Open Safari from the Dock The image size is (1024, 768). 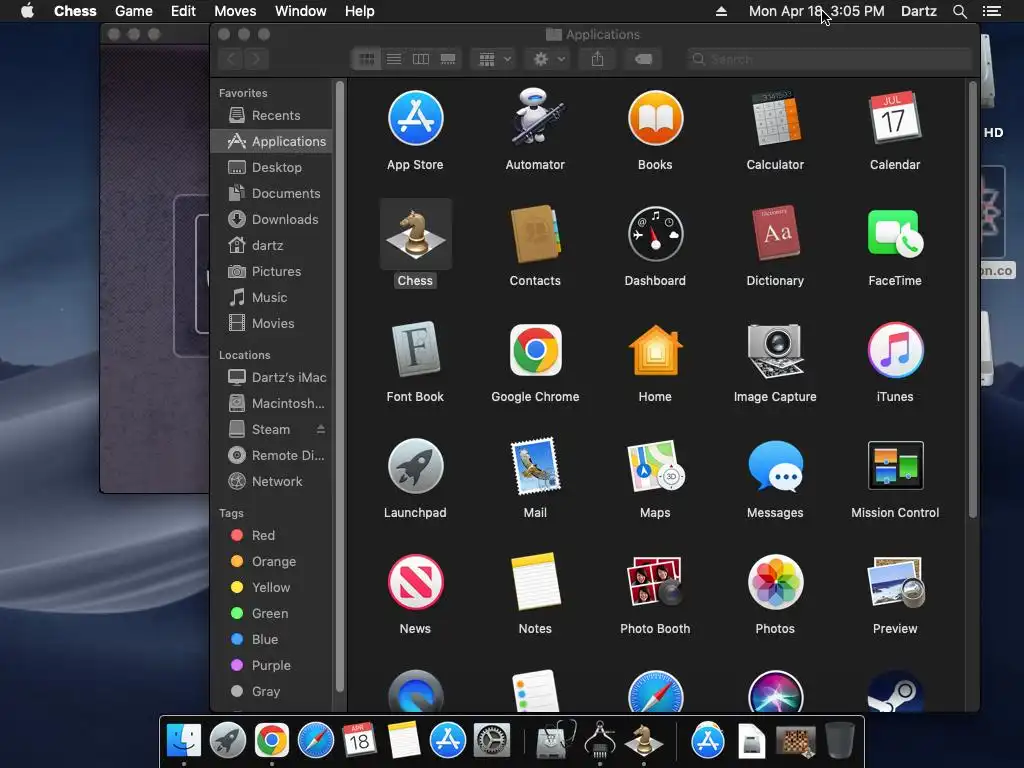pyautogui.click(x=315, y=741)
